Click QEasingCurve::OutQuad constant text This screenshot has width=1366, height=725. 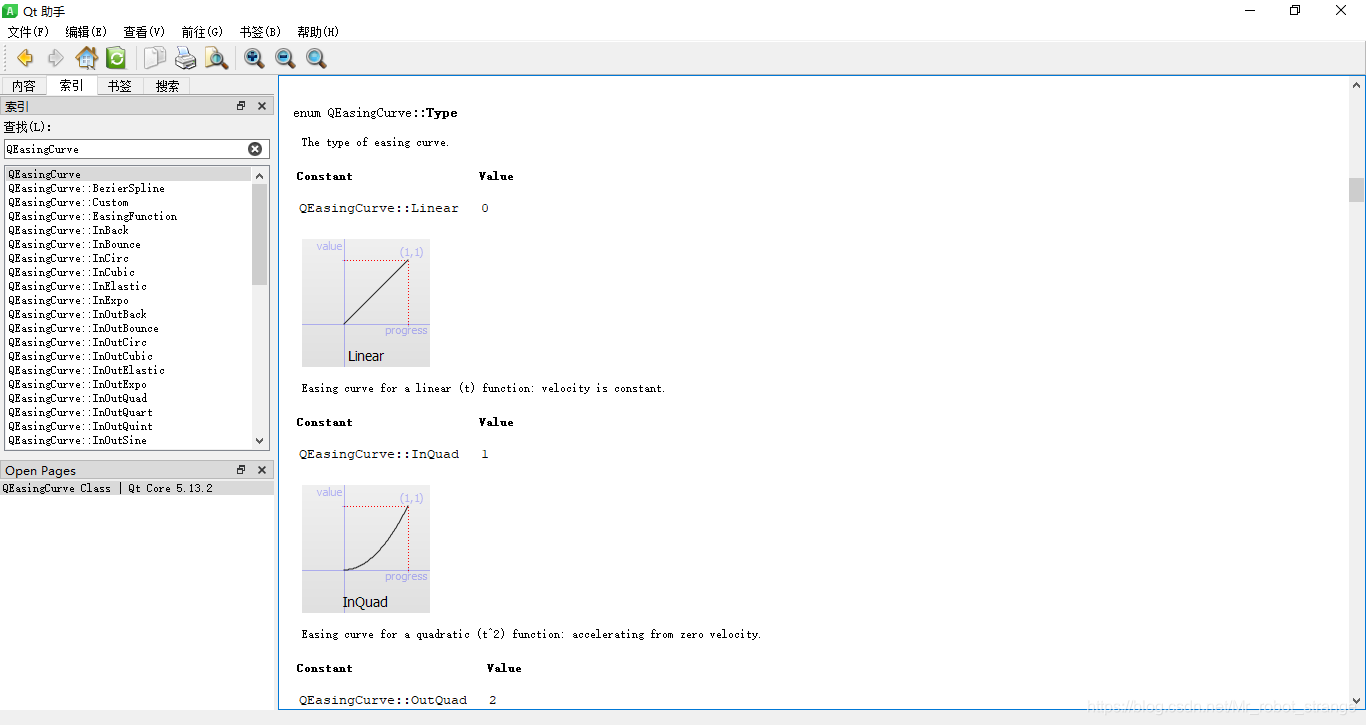[383, 700]
